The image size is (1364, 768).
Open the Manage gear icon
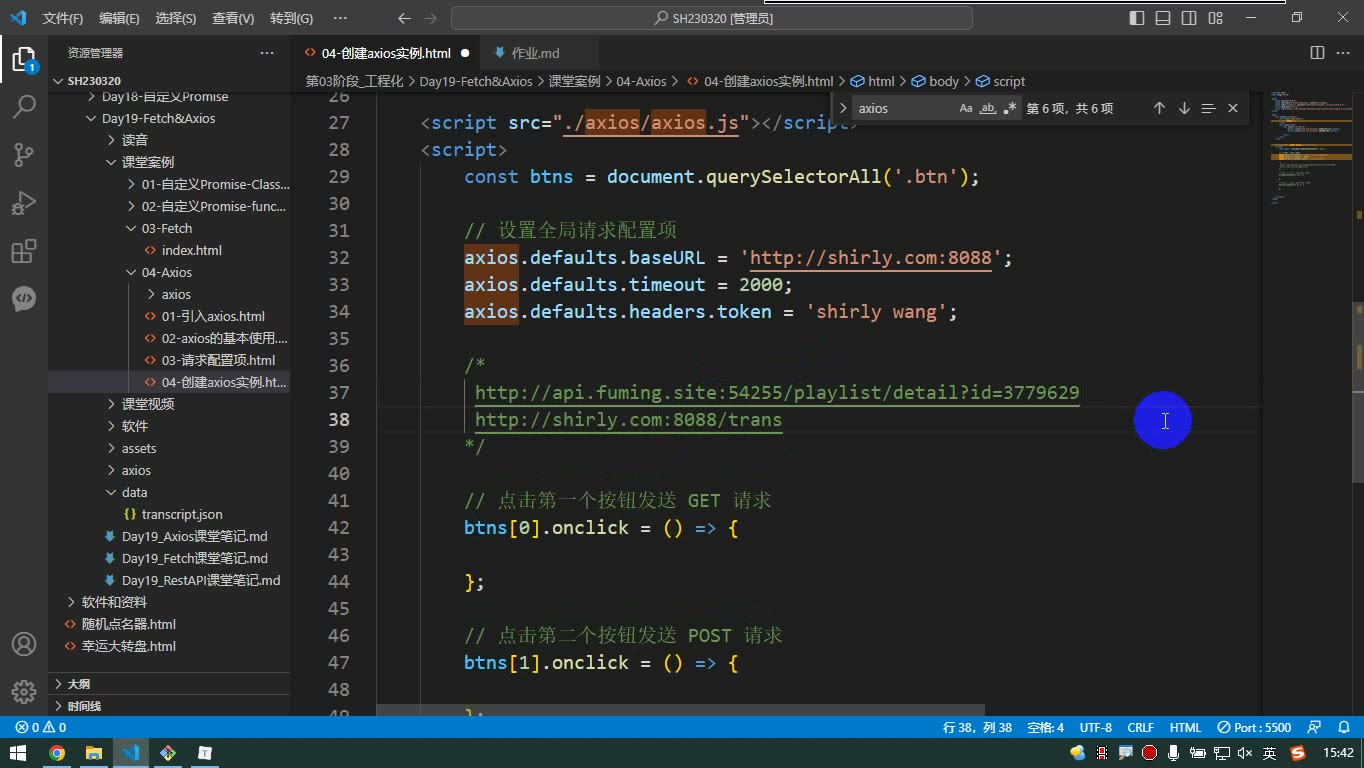[x=24, y=691]
